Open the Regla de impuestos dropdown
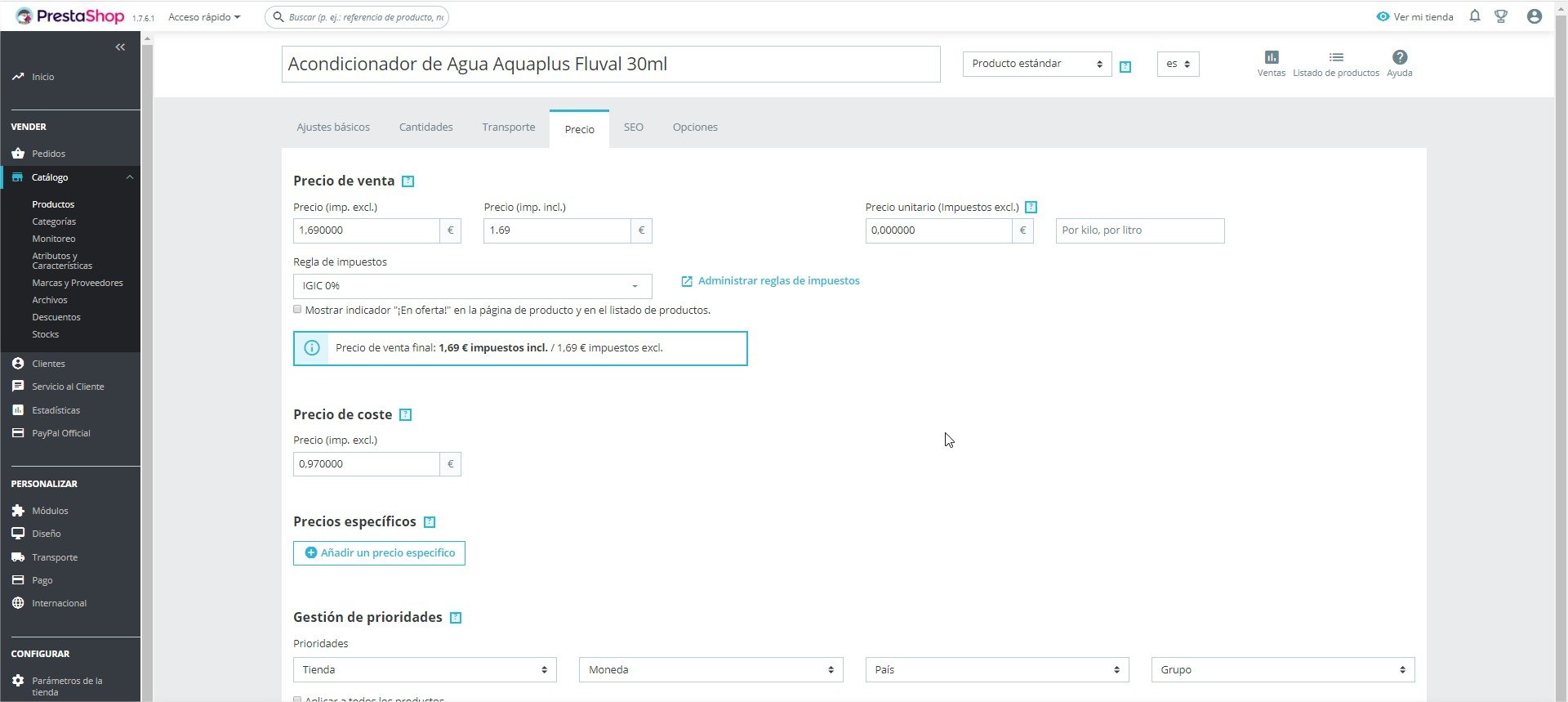1568x702 pixels. click(472, 286)
